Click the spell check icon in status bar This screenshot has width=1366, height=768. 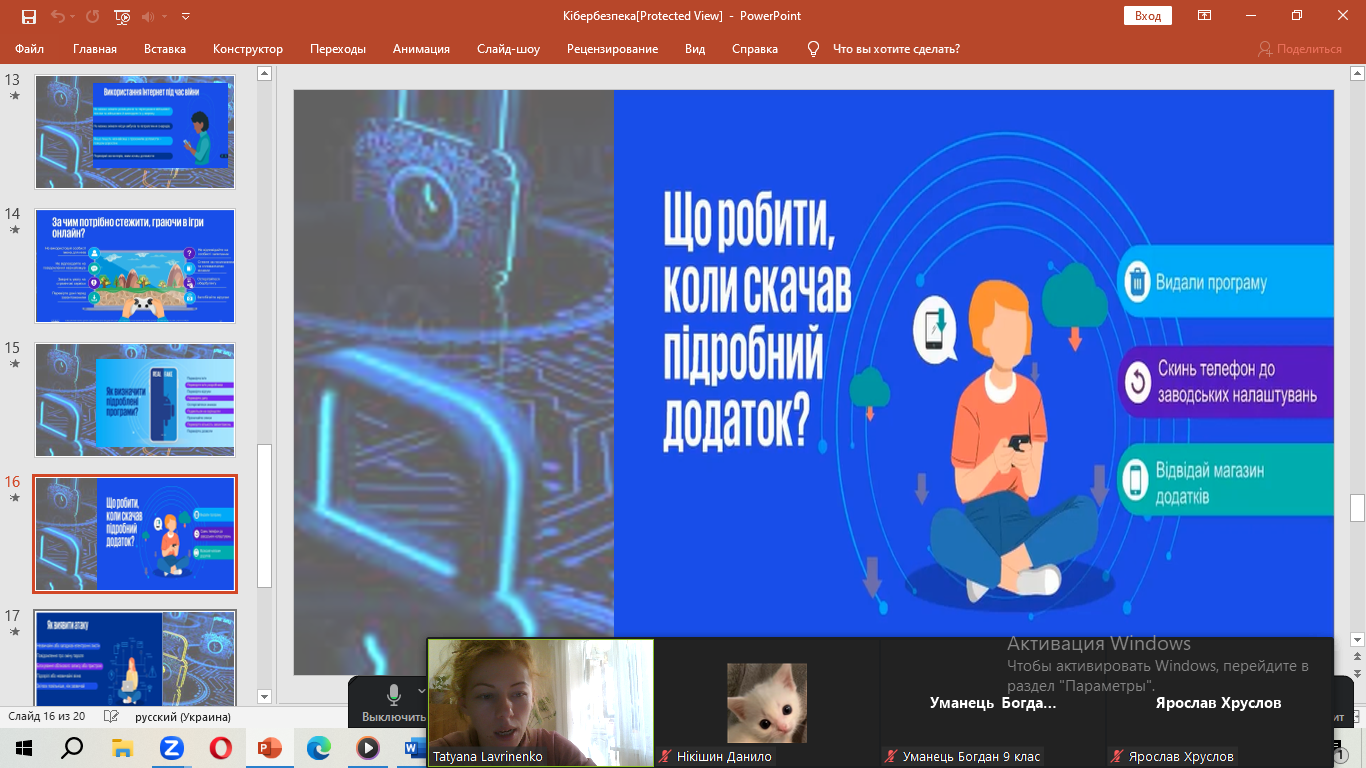pyautogui.click(x=111, y=717)
